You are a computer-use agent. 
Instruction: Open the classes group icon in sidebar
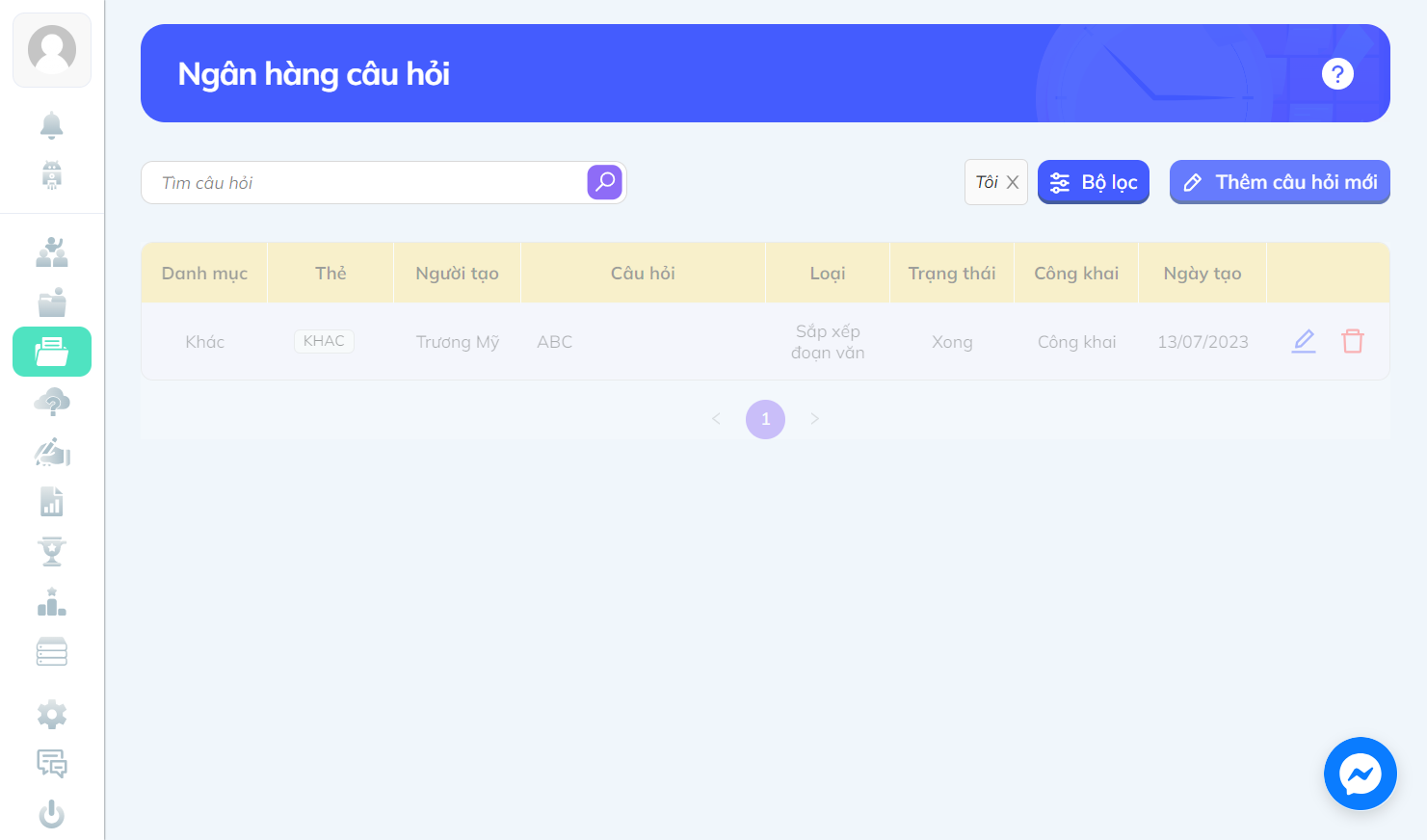pos(52,252)
